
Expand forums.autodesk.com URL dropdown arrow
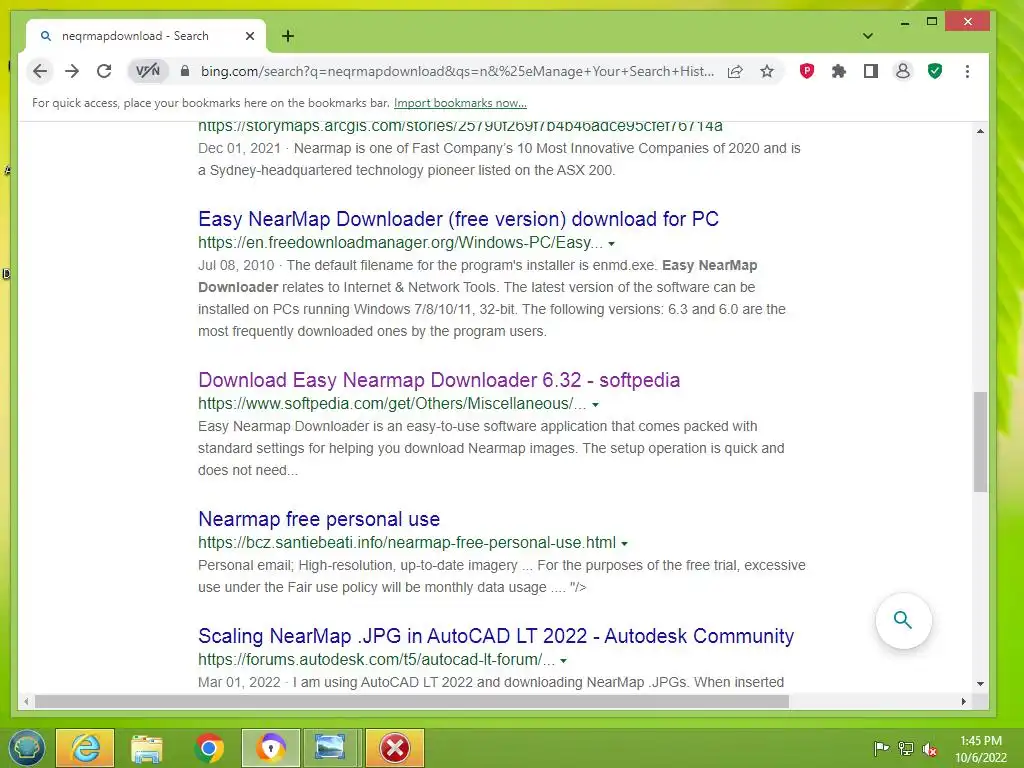pyautogui.click(x=564, y=661)
